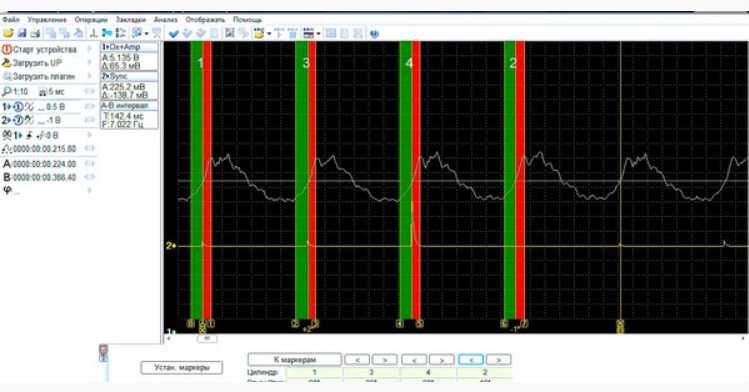Open the dropdown arrow next to the striped line icon
This screenshot has width=749, height=392.
(318, 34)
